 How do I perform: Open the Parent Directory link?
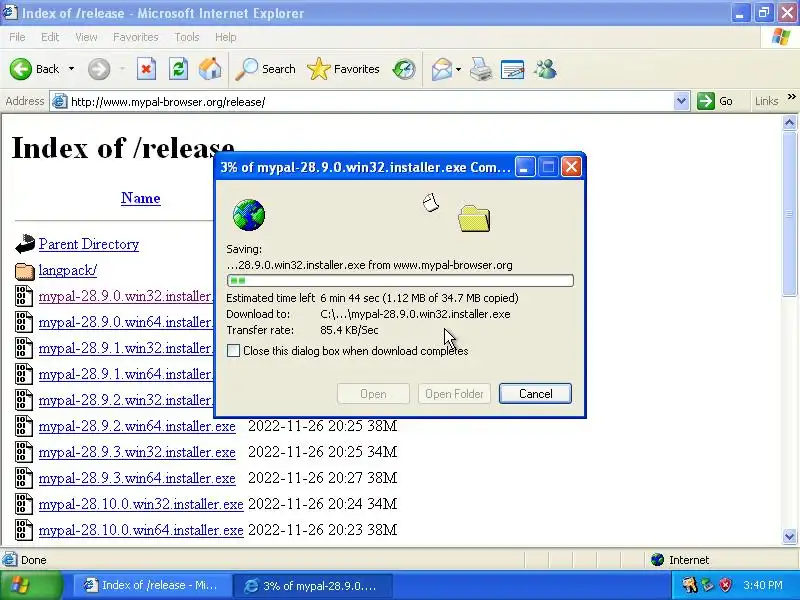click(89, 244)
